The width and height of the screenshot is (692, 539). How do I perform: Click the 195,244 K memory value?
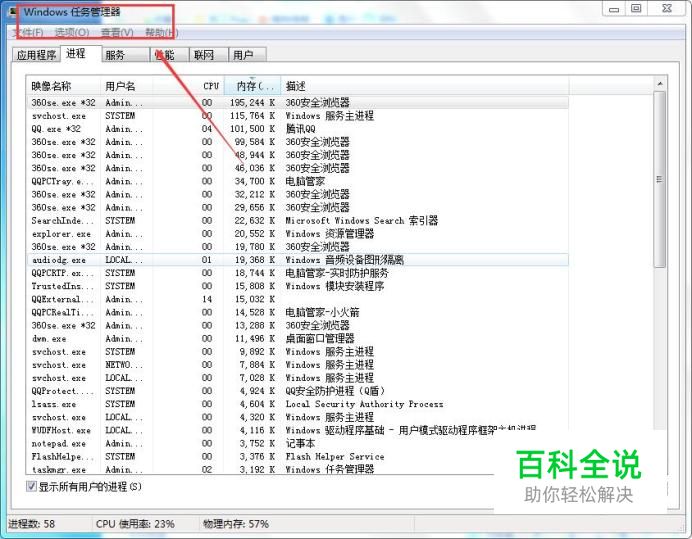pos(252,102)
